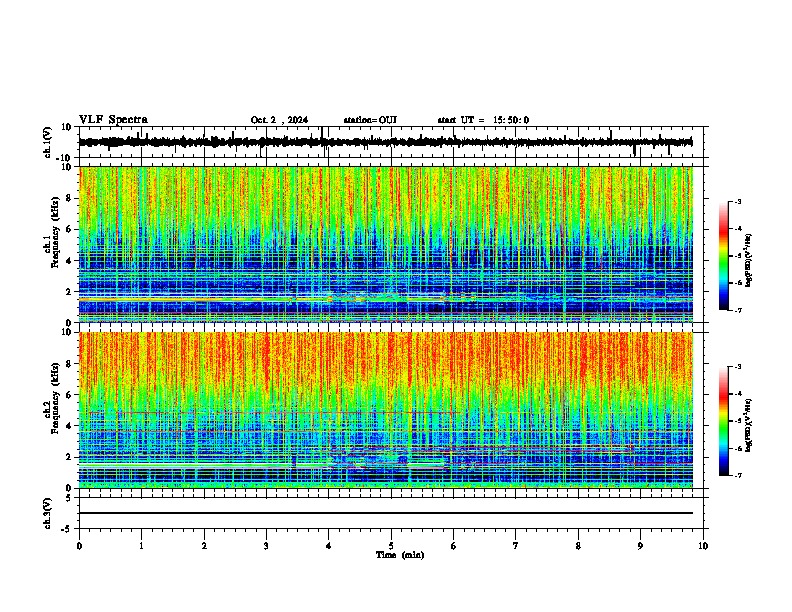The width and height of the screenshot is (792, 612).
Task: Click the time axis tick label "5"
Action: click(391, 546)
